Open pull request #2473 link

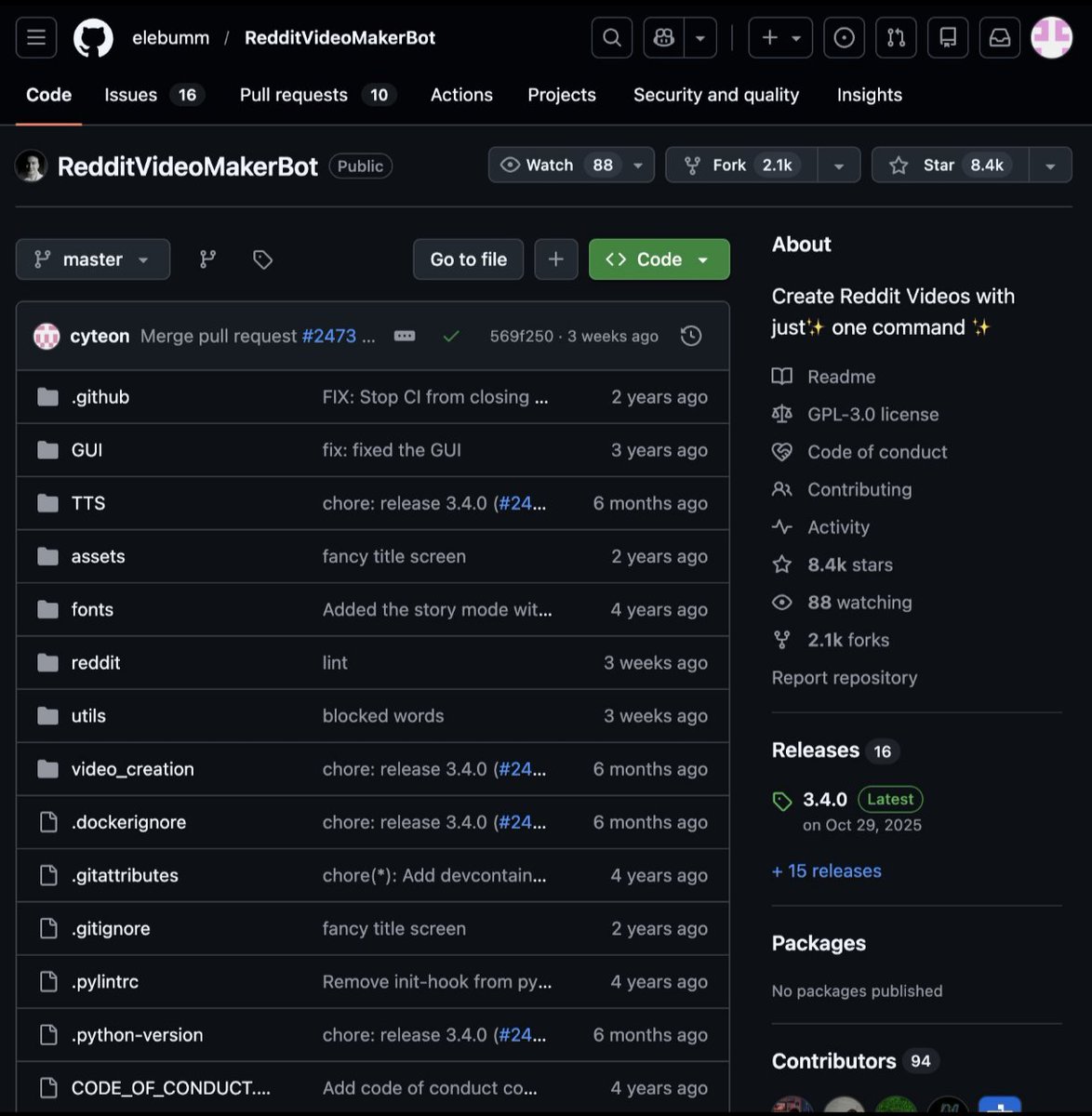329,336
